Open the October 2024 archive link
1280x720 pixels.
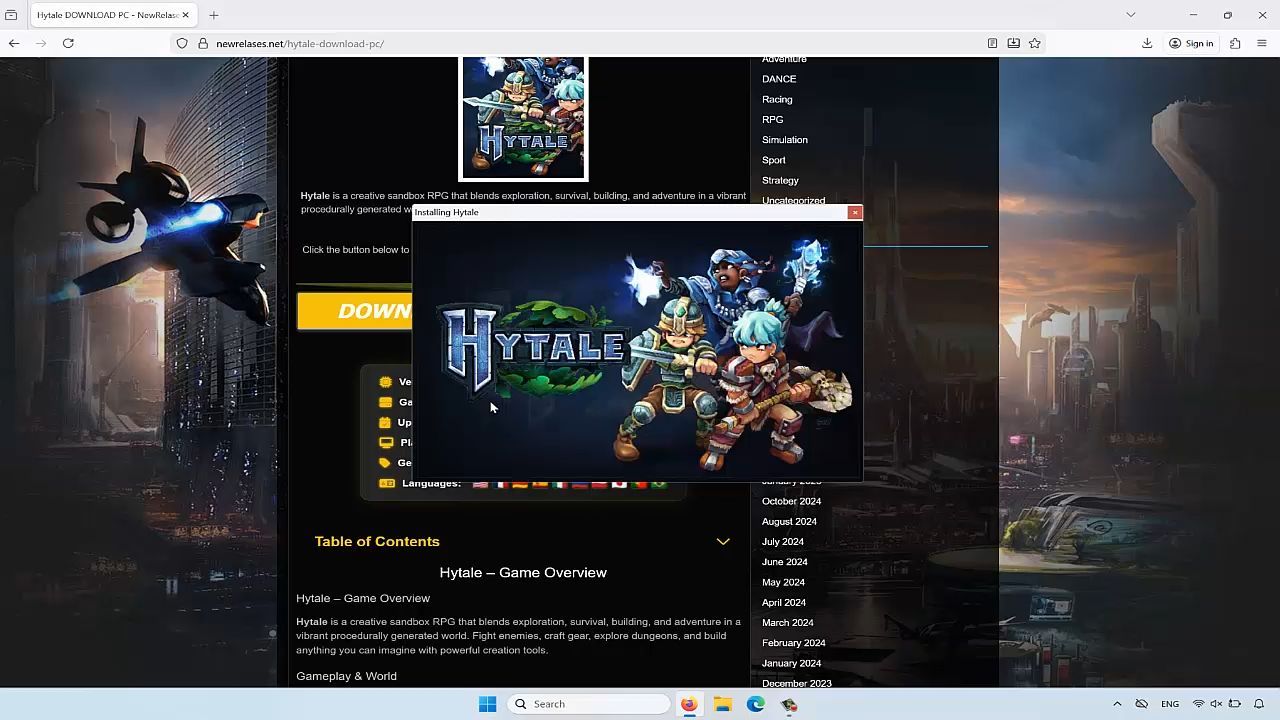[791, 501]
